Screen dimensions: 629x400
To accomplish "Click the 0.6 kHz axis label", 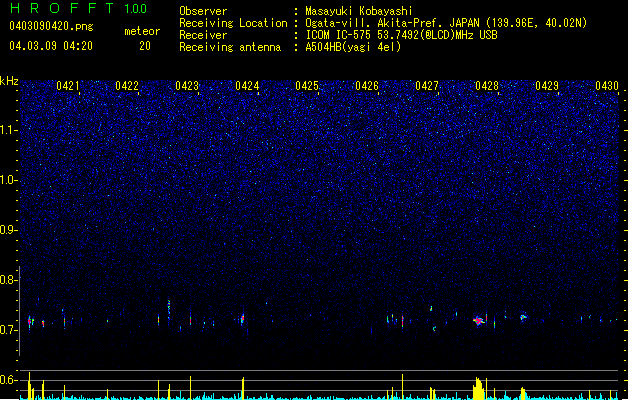I will click(x=9, y=380).
